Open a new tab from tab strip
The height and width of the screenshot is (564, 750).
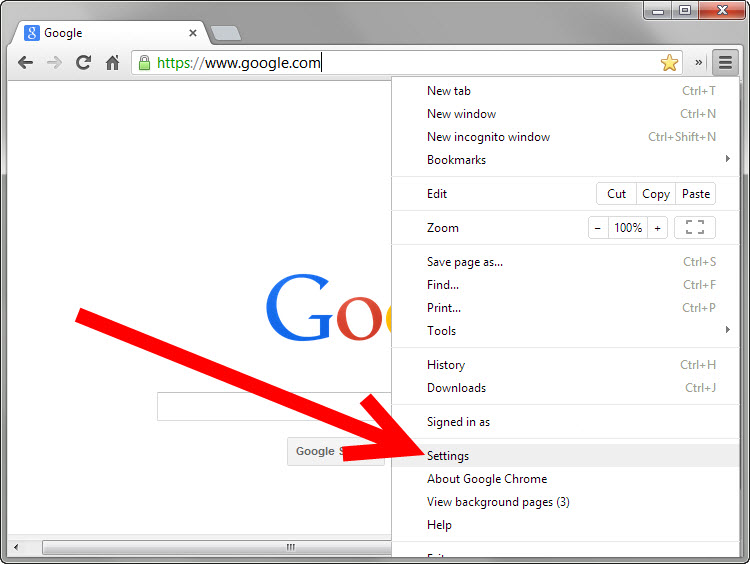(226, 33)
